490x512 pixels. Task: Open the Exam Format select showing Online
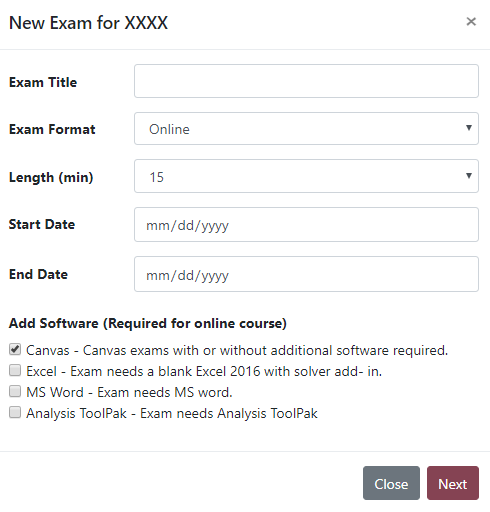306,129
